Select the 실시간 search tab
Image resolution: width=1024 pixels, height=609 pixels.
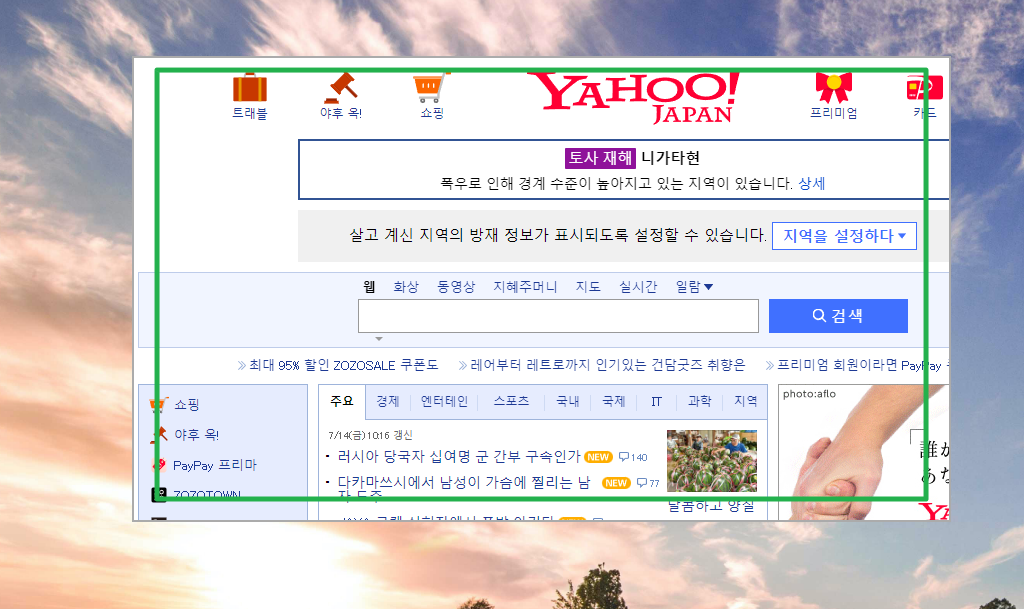(638, 287)
